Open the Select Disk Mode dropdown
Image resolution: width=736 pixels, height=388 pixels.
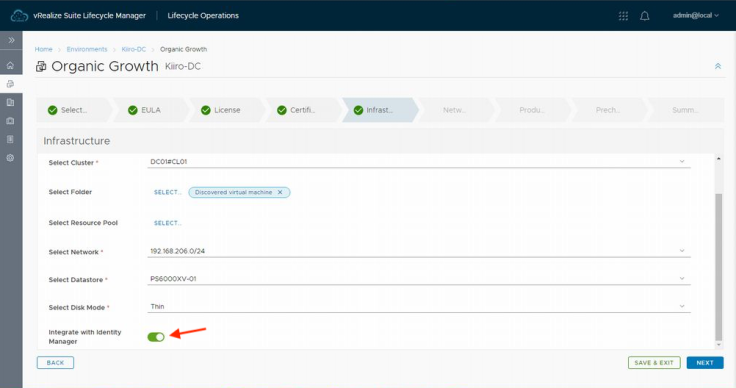coord(419,306)
